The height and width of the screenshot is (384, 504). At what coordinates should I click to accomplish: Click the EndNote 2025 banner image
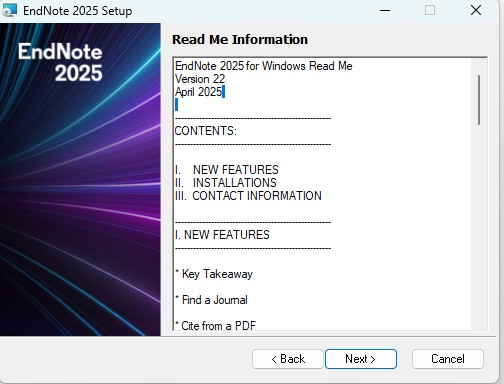[80, 179]
